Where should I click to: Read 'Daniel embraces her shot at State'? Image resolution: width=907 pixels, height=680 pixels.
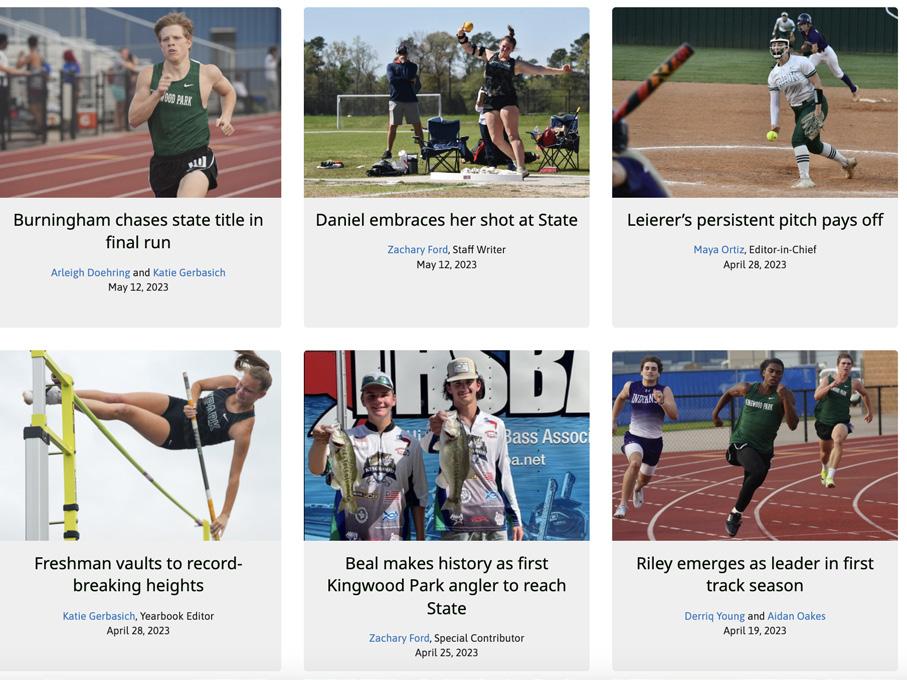coord(447,220)
